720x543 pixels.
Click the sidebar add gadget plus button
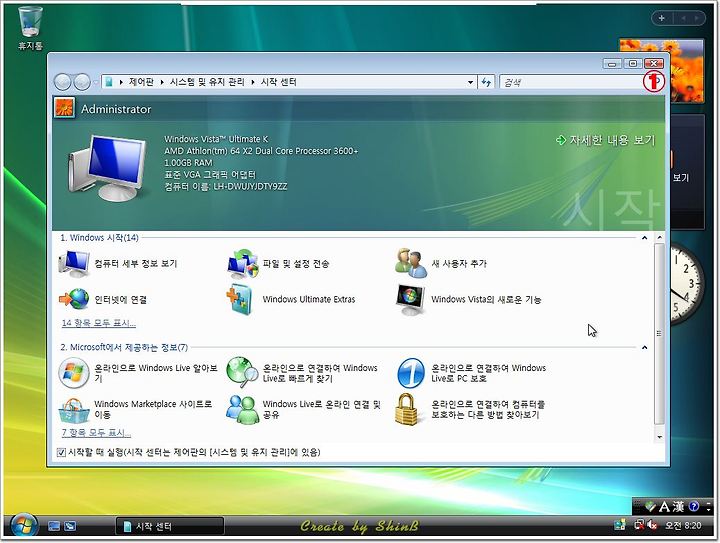coord(662,18)
